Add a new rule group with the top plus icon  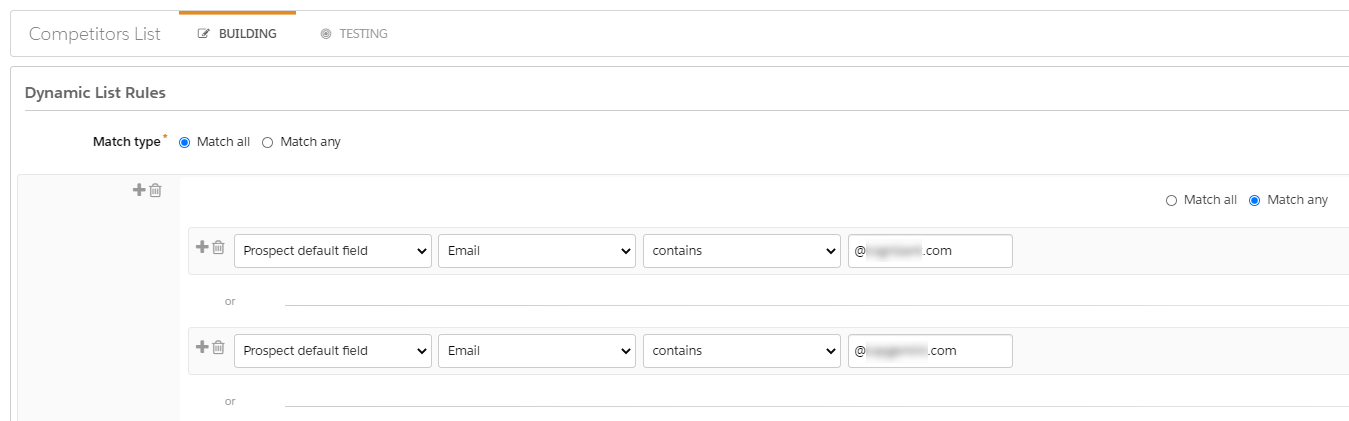(x=139, y=190)
